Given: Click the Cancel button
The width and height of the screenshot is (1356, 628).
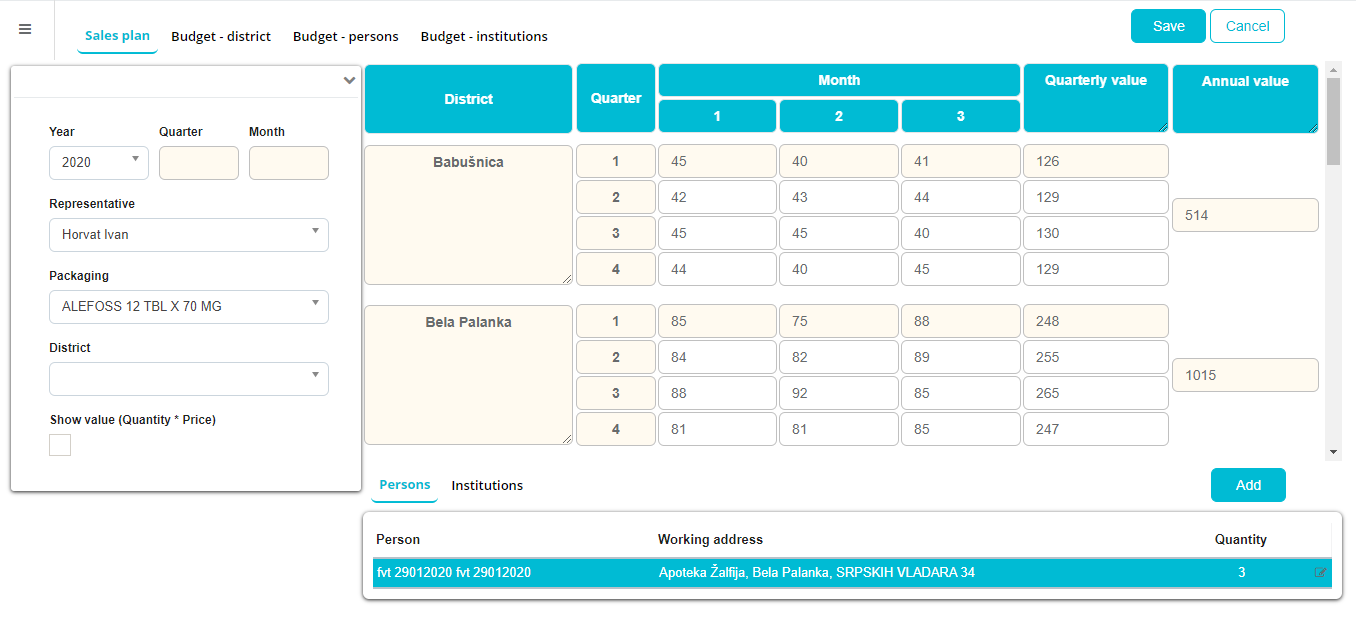Looking at the screenshot, I should coord(1247,26).
